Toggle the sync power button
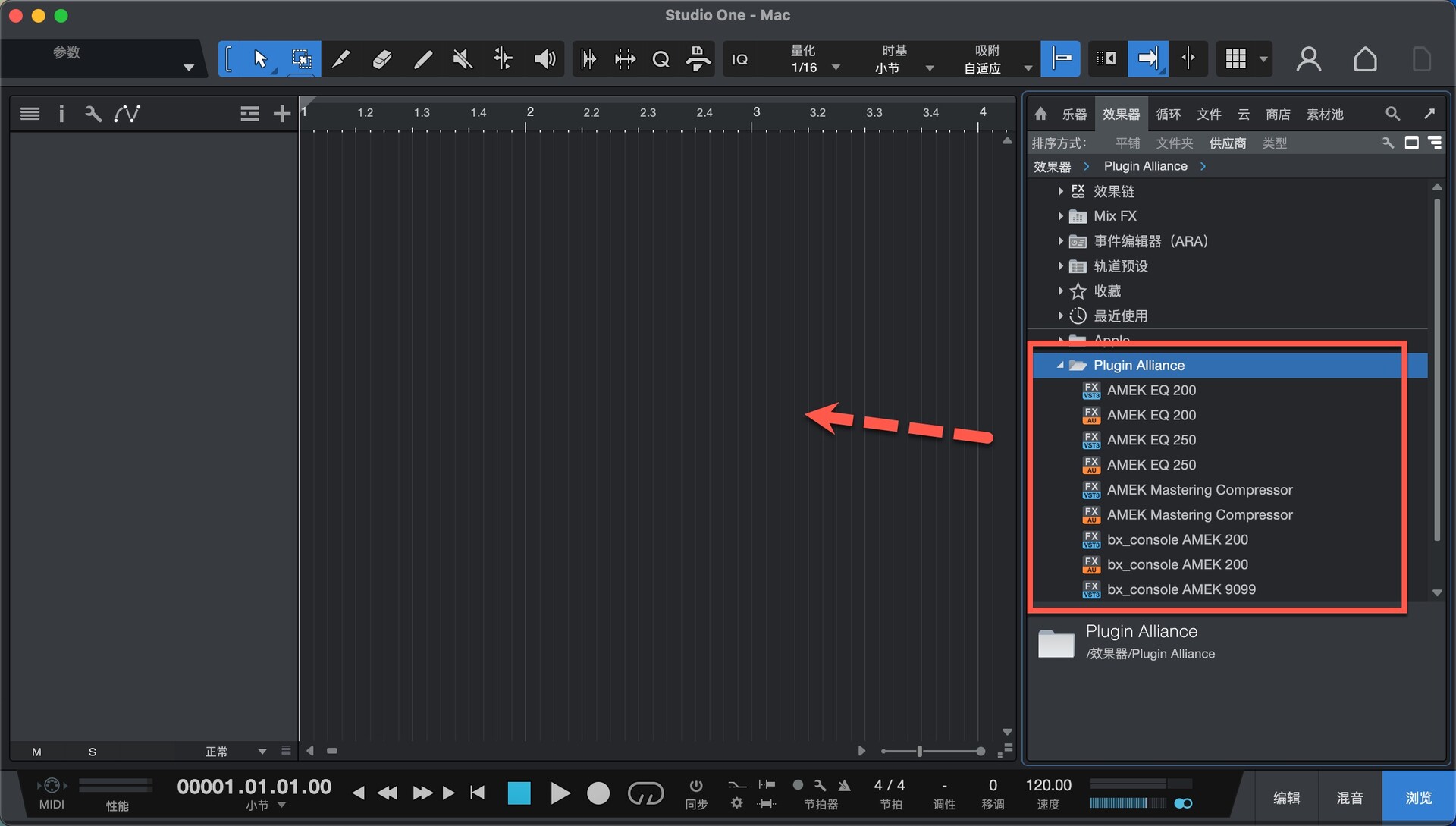The width and height of the screenshot is (1456, 826). coord(695,785)
